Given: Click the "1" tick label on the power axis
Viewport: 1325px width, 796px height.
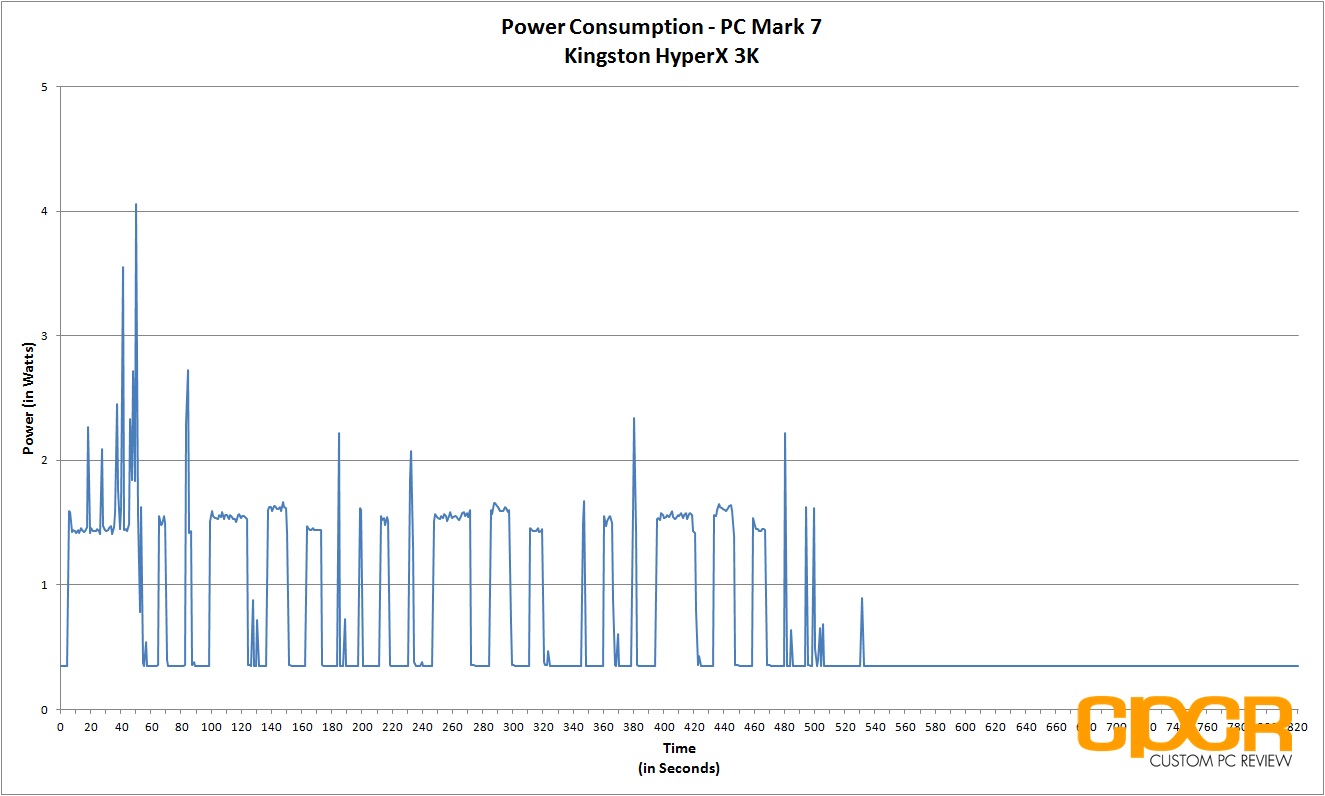Looking at the screenshot, I should tap(44, 585).
